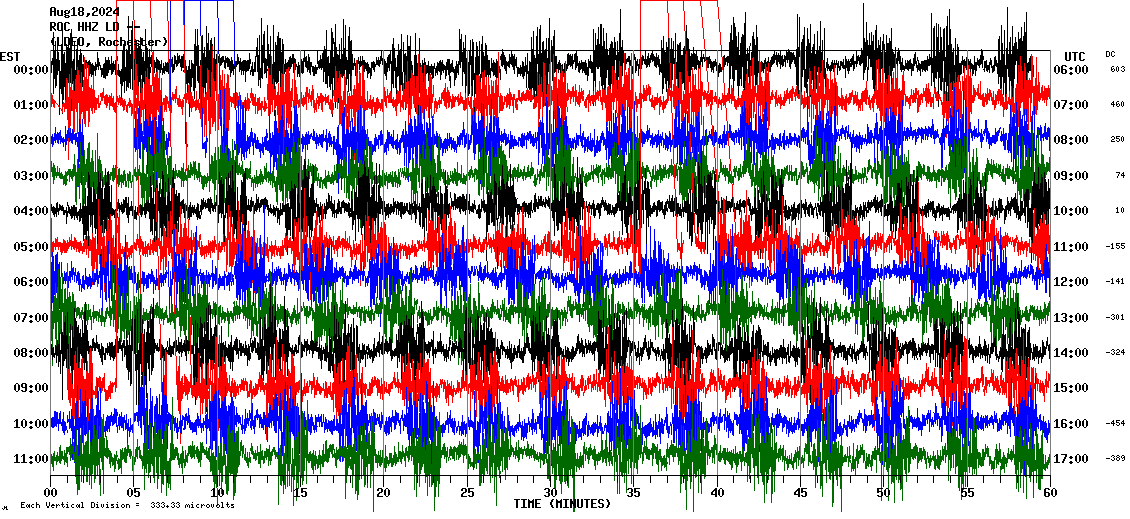1130x519 pixels.
Task: Click the "Each Vertical Division = 333.33 microvolts" note
Action: click(x=128, y=505)
